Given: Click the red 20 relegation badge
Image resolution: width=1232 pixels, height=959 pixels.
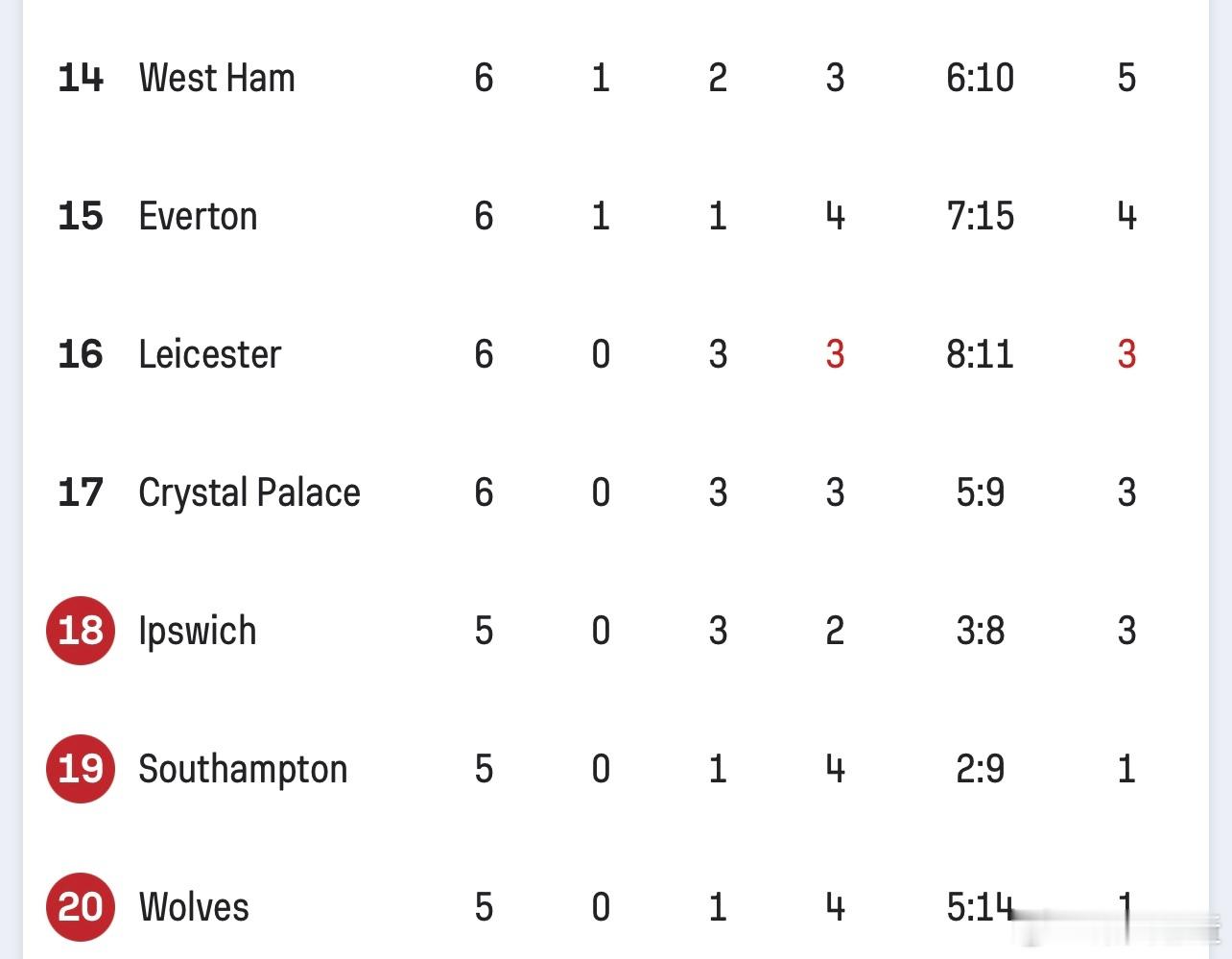Looking at the screenshot, I should coord(81,907).
